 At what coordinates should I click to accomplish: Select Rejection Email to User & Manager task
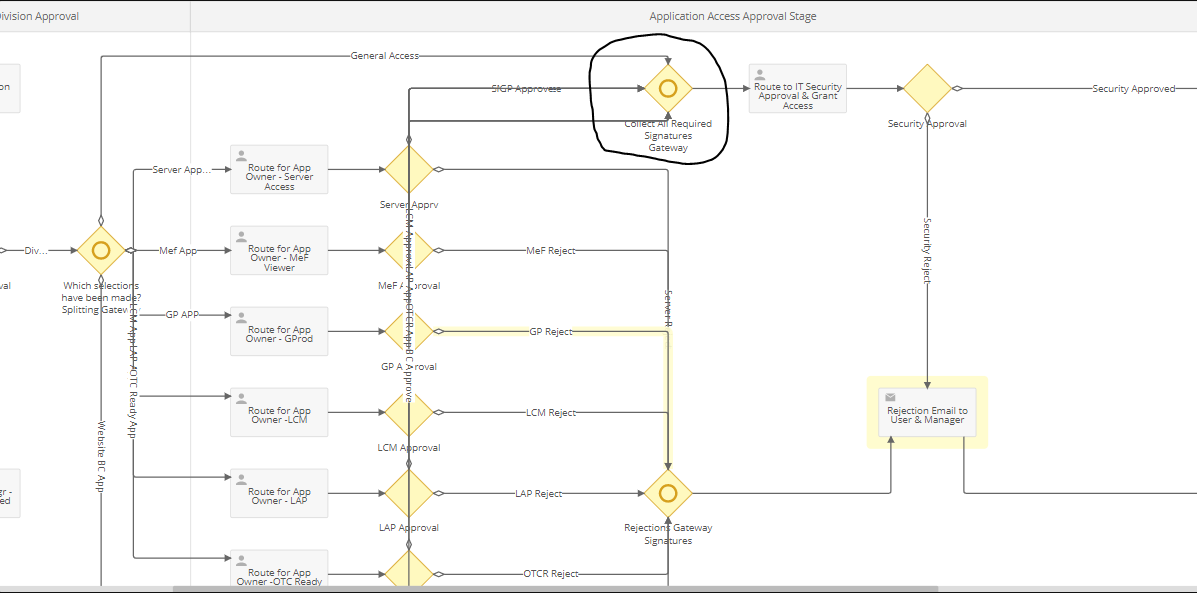point(928,412)
